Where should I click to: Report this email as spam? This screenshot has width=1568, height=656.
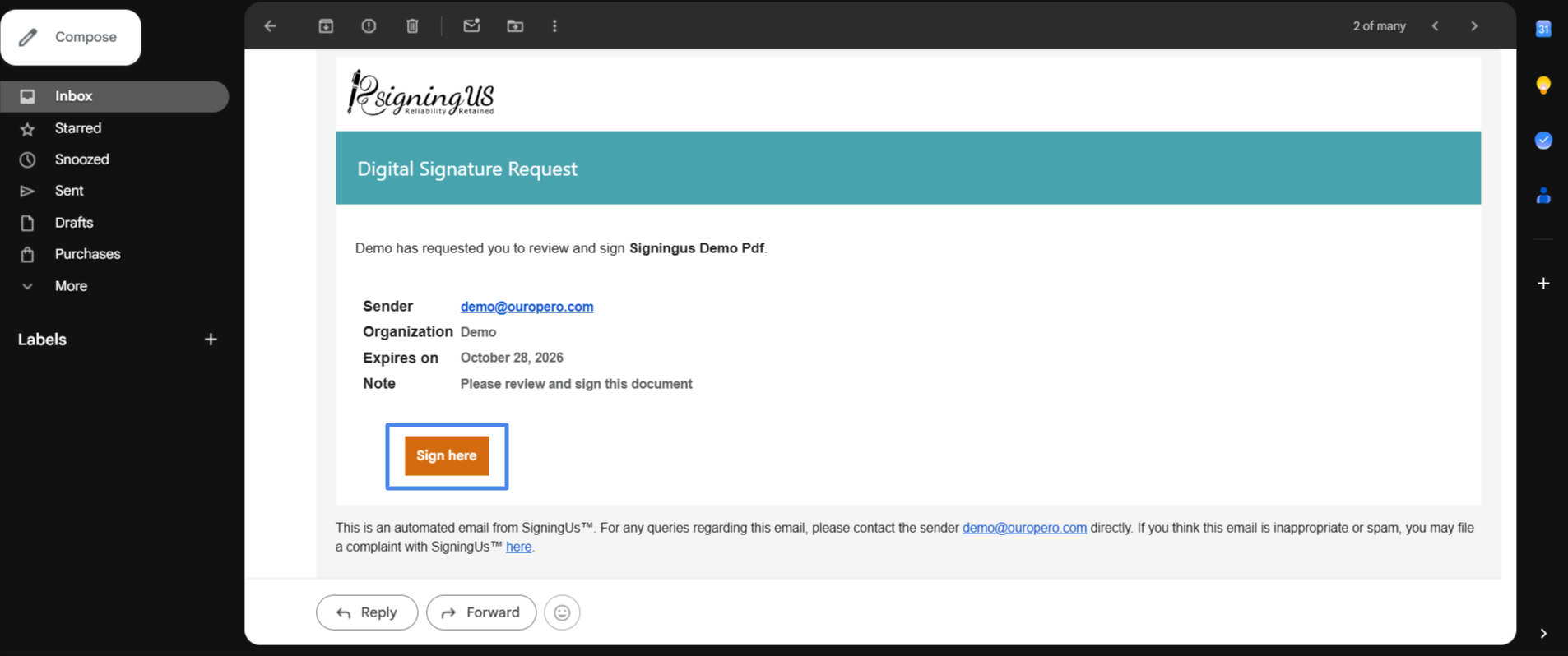click(x=369, y=26)
